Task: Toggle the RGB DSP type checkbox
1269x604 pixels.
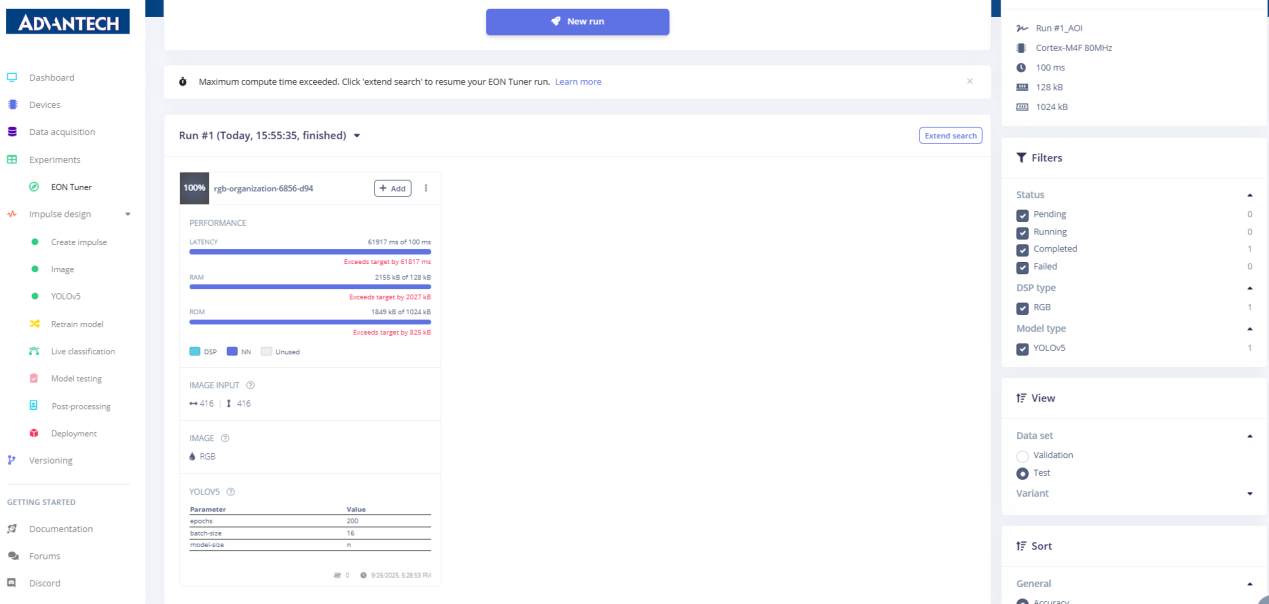Action: [1023, 308]
